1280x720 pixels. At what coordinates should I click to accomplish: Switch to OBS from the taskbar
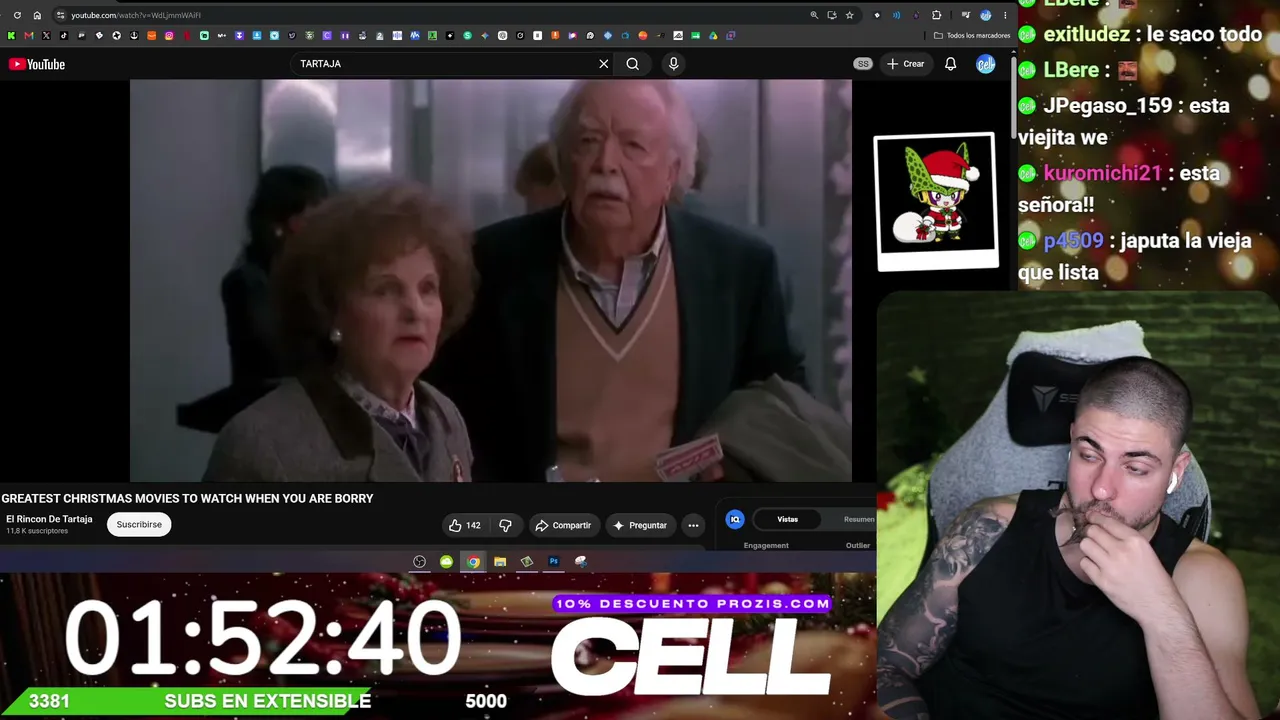[x=419, y=562]
